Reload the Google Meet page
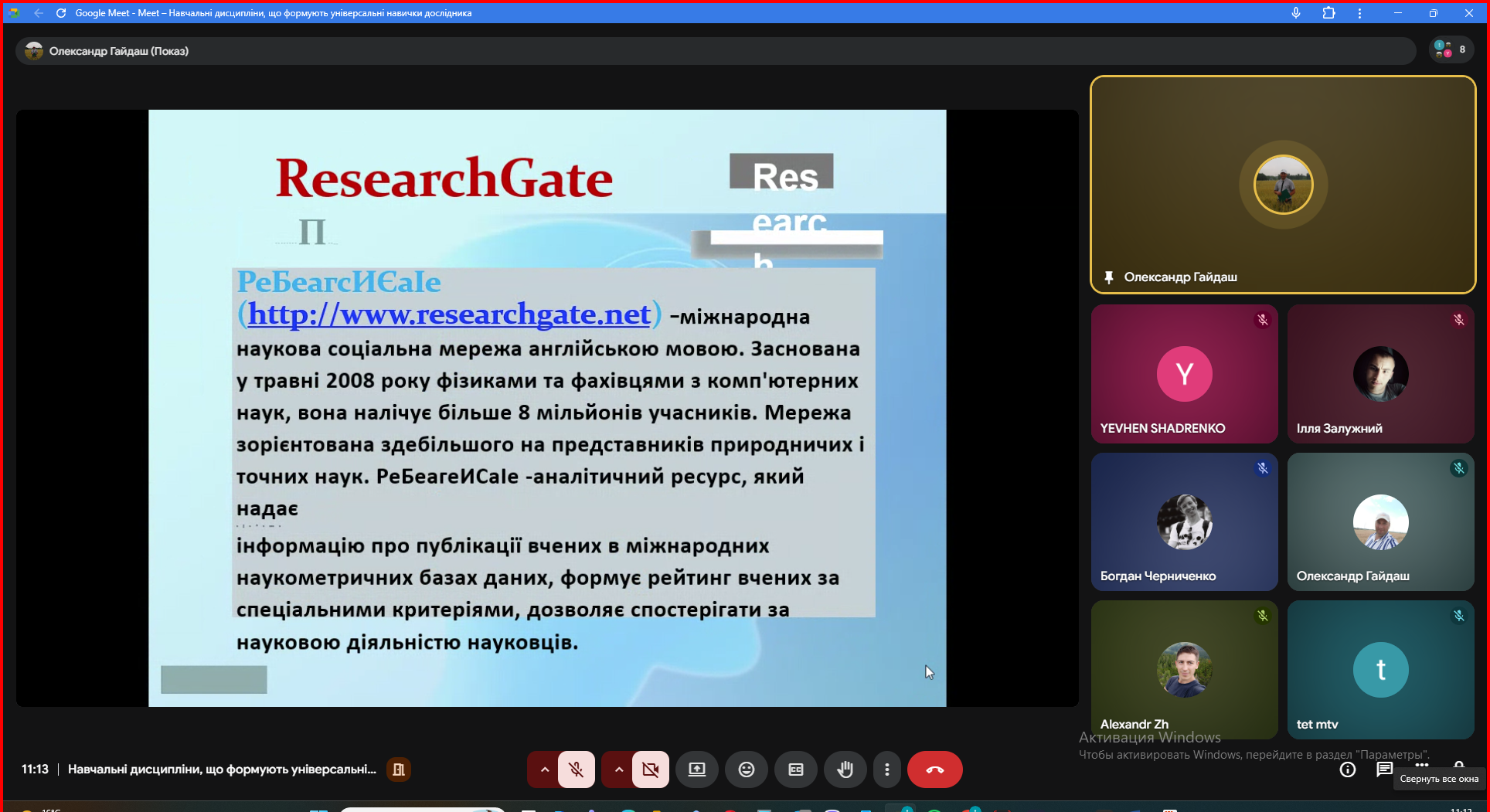This screenshot has height=812, width=1490. tap(61, 13)
